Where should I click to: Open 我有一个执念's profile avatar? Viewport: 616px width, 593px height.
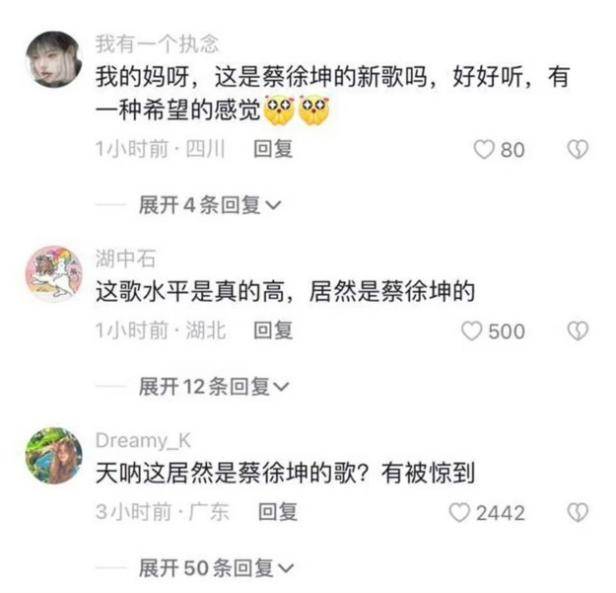click(54, 59)
